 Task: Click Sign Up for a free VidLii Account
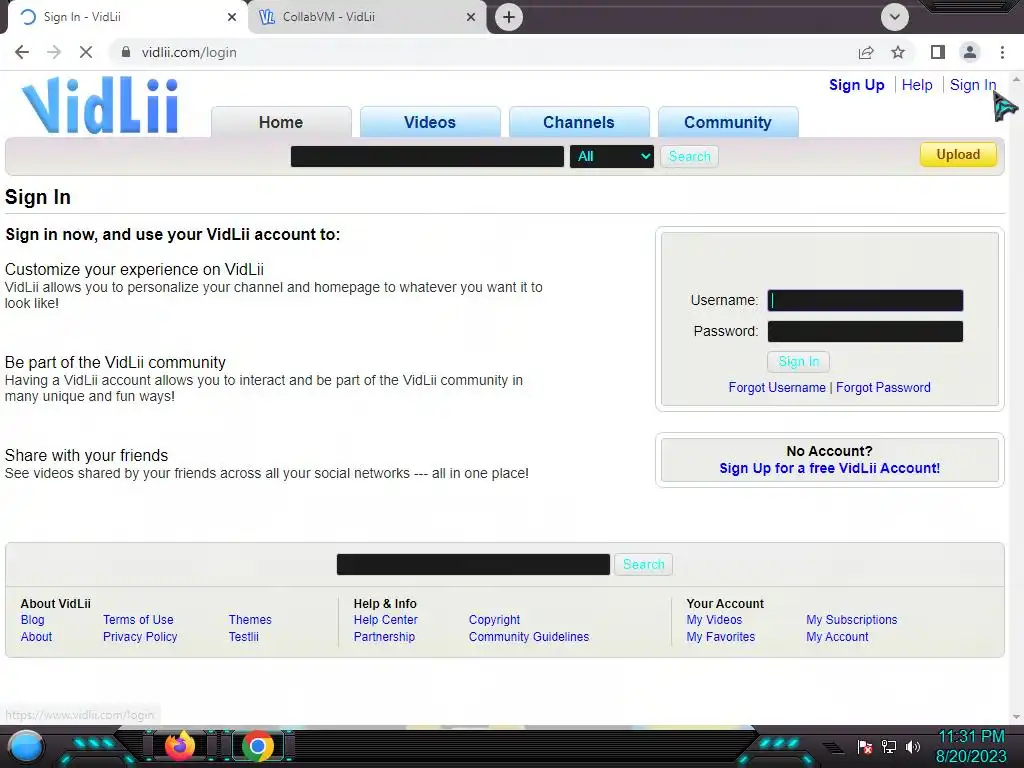coord(829,468)
